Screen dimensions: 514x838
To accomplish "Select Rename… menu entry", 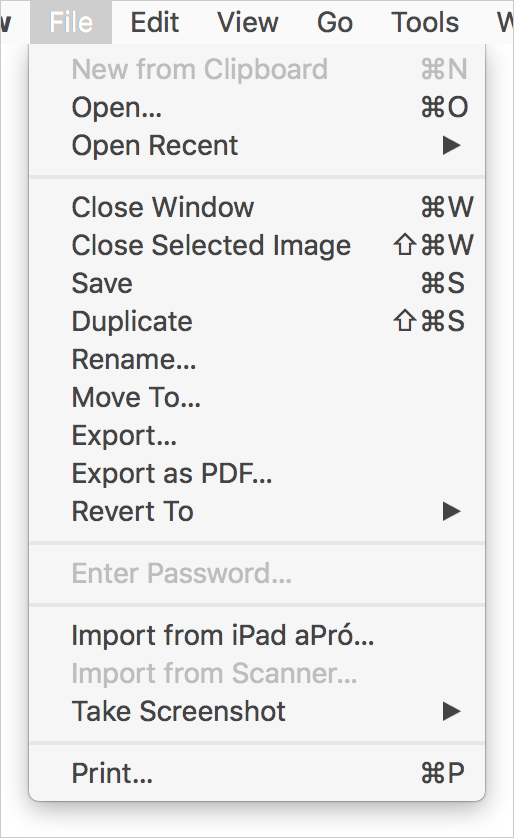I will (257, 359).
